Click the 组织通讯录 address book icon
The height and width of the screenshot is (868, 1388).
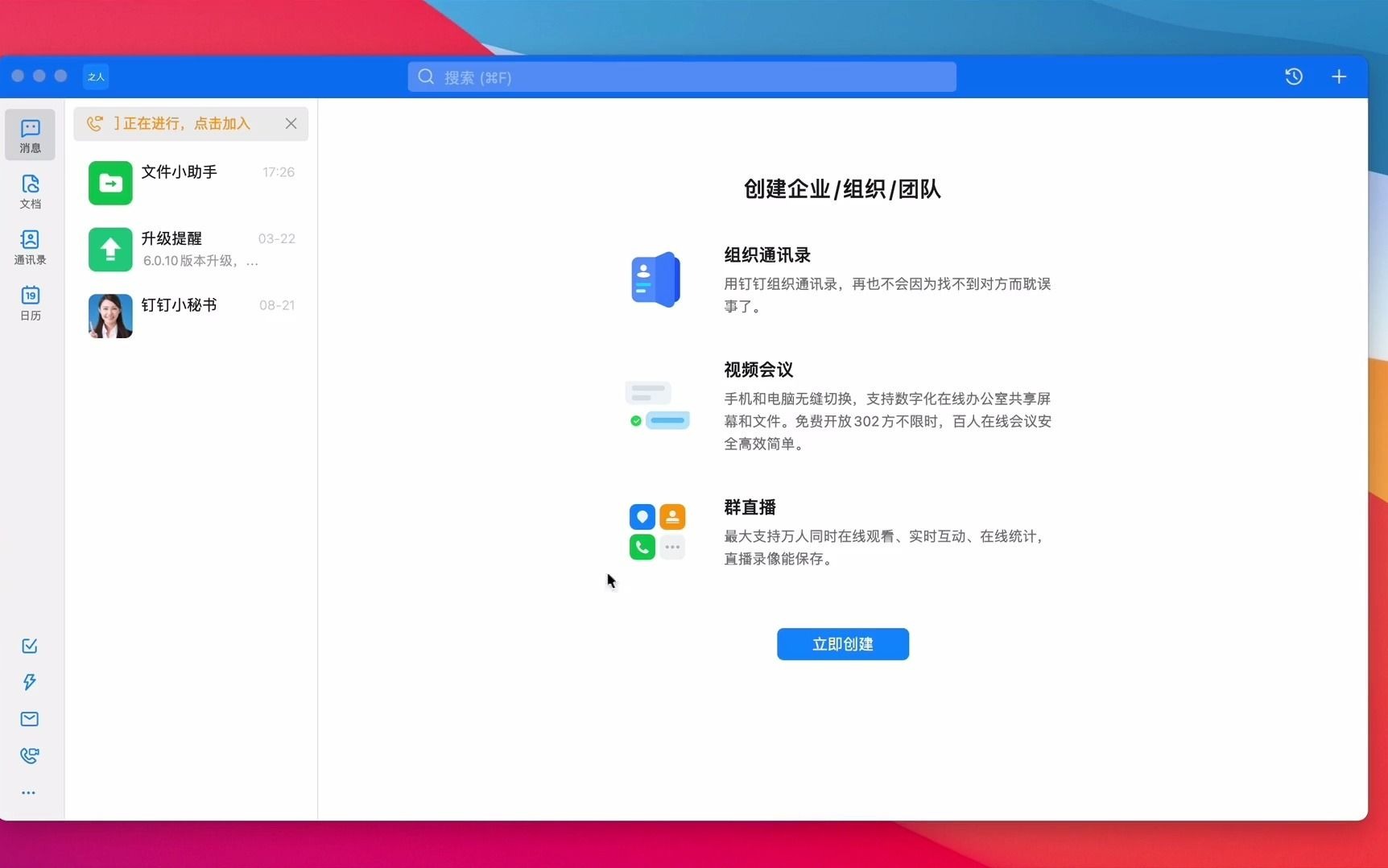(656, 279)
